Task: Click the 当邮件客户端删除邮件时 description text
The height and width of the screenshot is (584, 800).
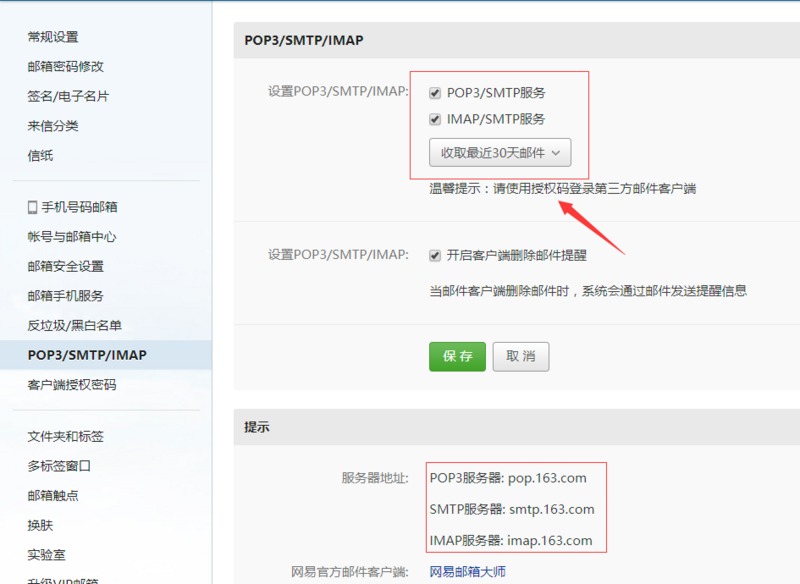Action: (x=588, y=291)
